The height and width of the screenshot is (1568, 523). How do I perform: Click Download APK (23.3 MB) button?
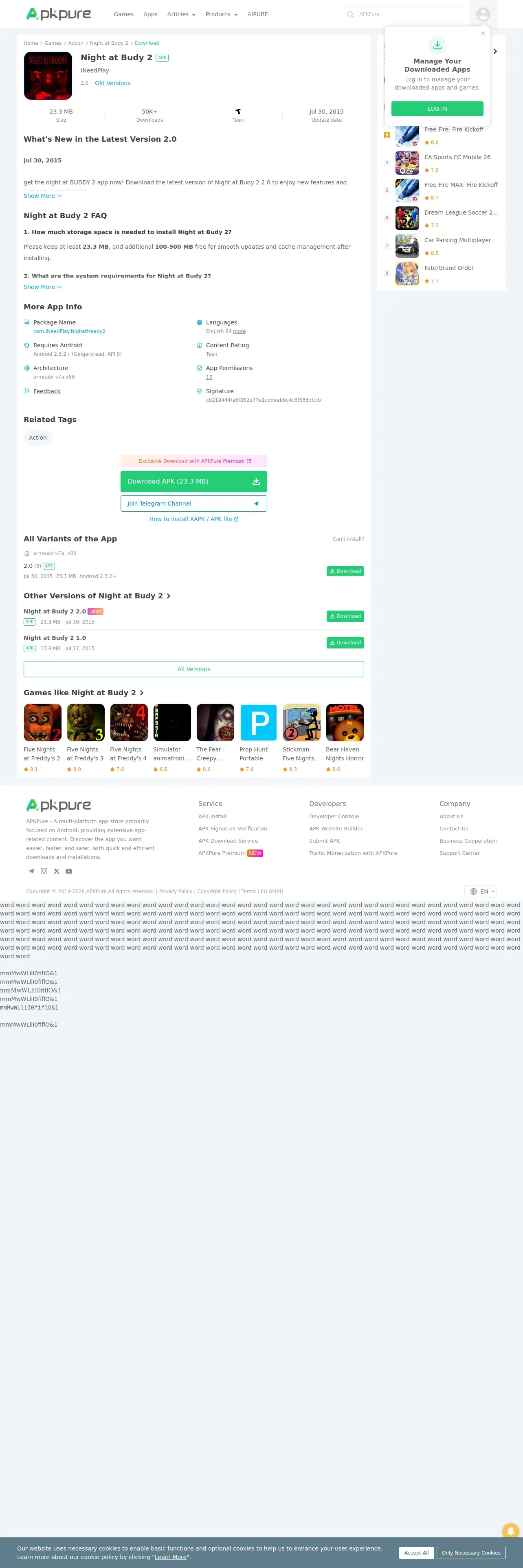pyautogui.click(x=193, y=482)
